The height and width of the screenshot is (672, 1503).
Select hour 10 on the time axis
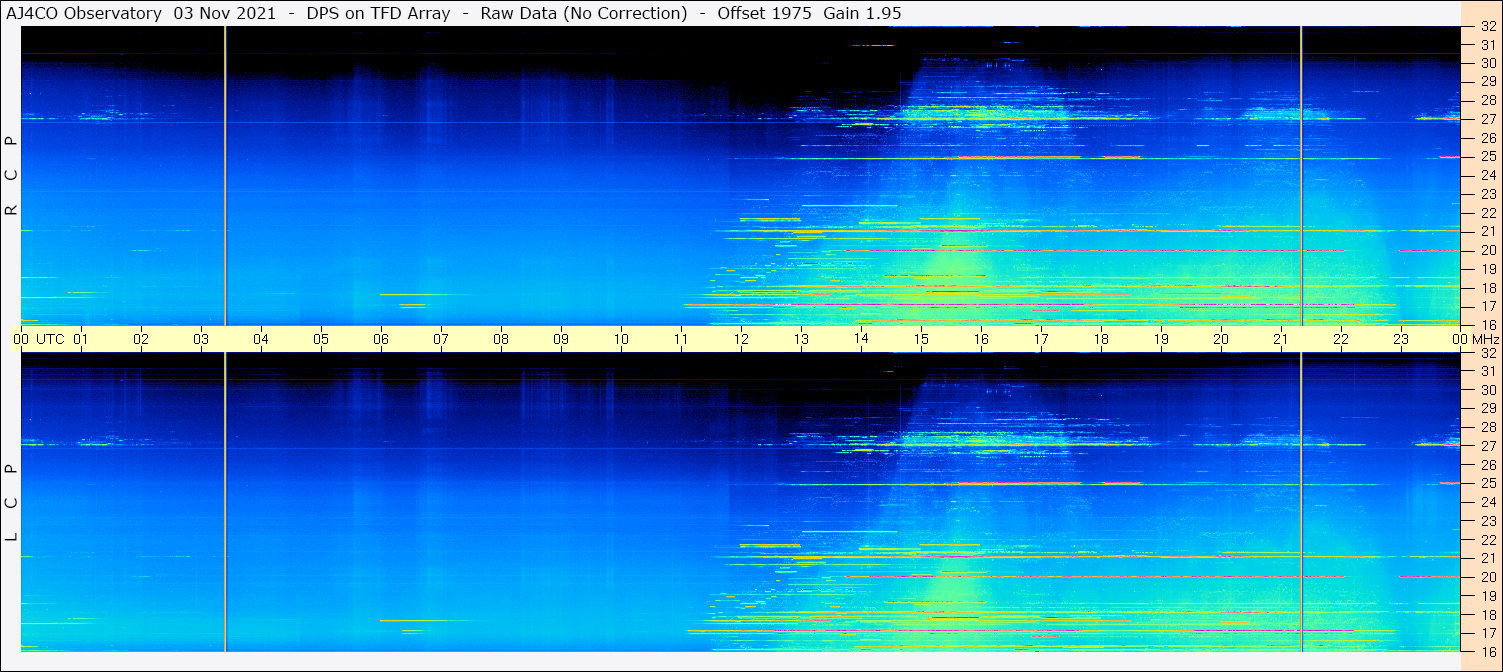click(x=621, y=339)
